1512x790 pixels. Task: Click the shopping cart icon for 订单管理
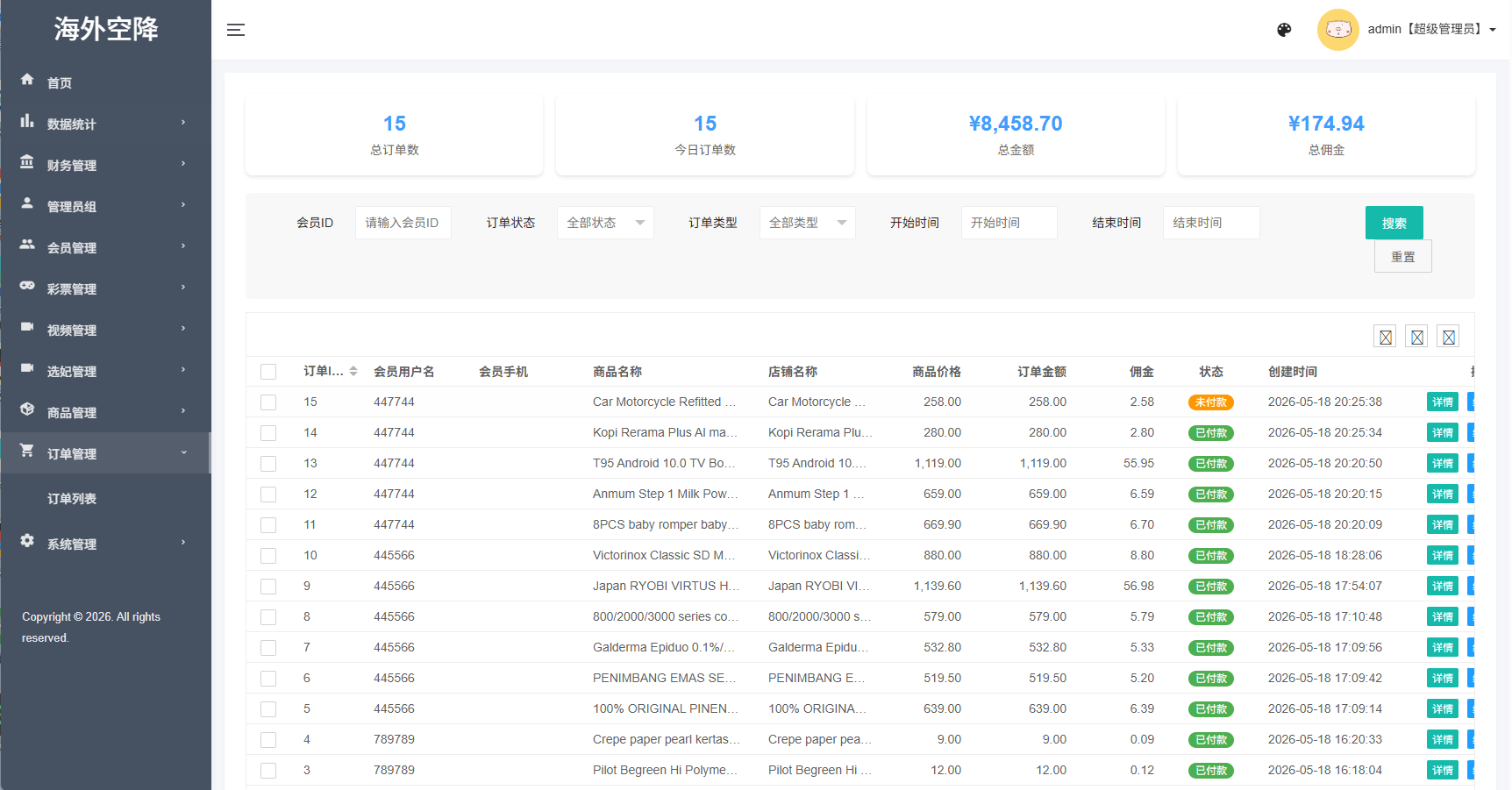pyautogui.click(x=27, y=451)
